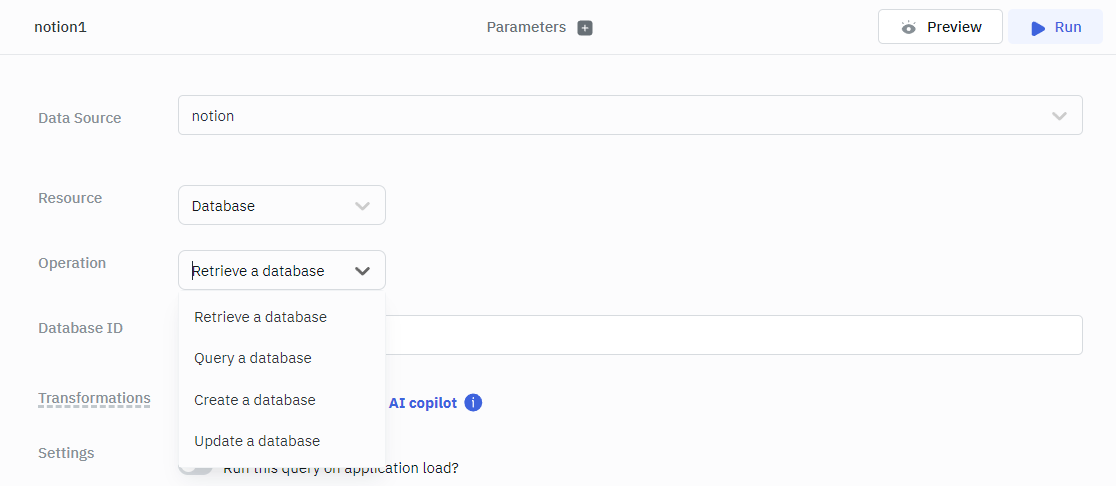1116x486 pixels.
Task: Click the Resource field chevron arrow
Action: click(x=363, y=206)
